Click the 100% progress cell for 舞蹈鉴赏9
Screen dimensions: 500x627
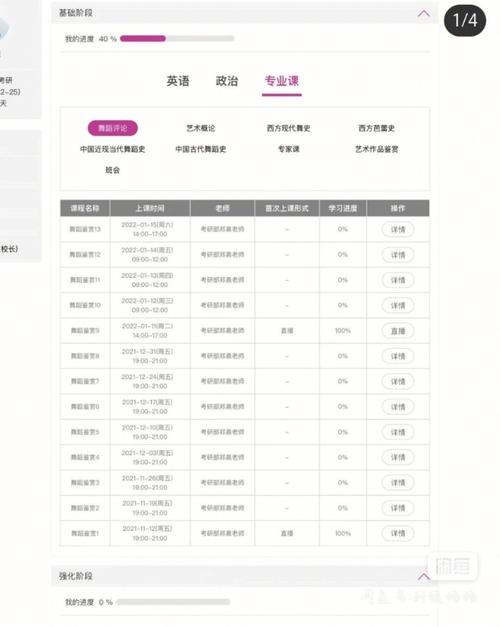[x=343, y=331]
